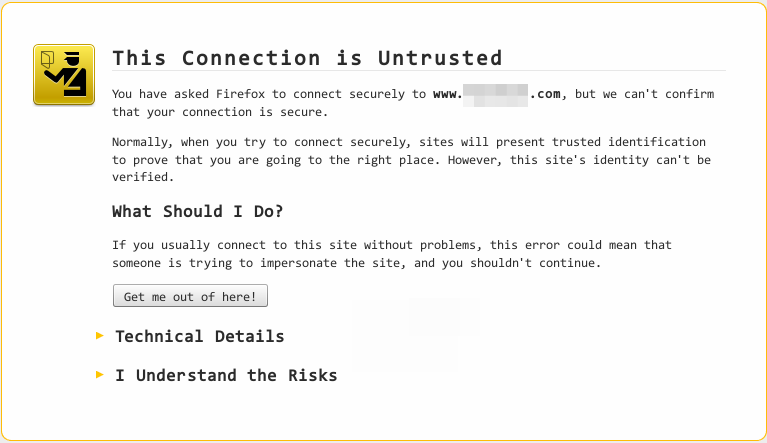Click the paragraph starting If you usually connect
767x443 pixels.
(391, 254)
